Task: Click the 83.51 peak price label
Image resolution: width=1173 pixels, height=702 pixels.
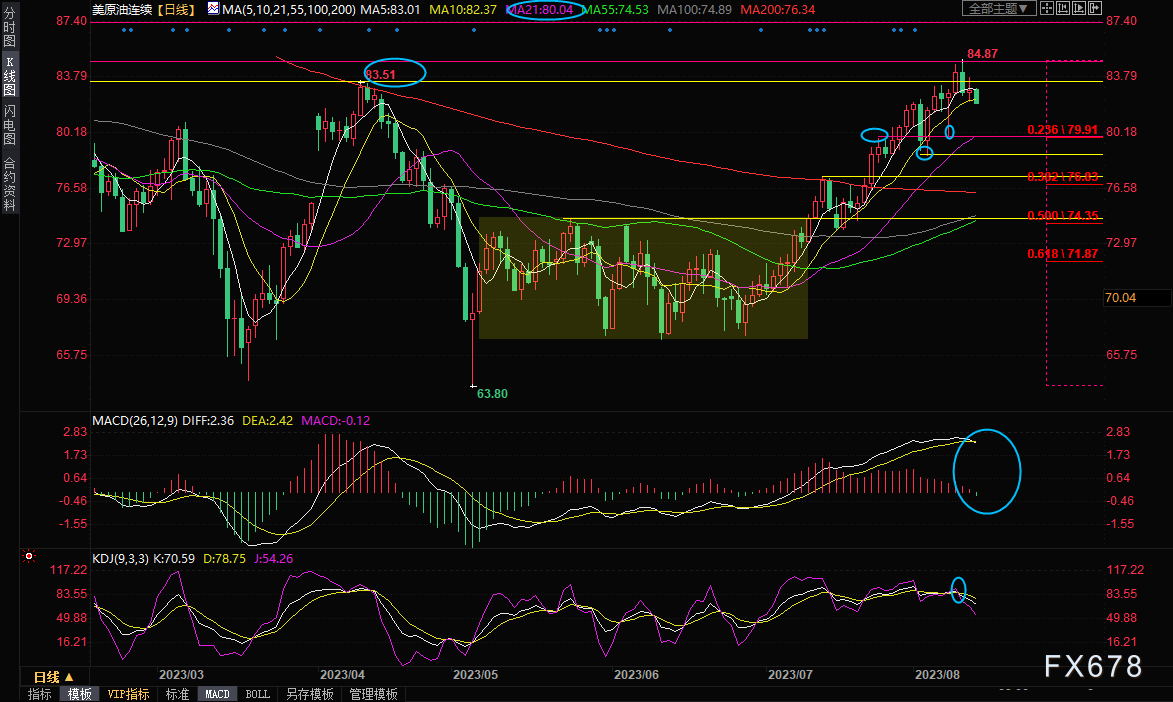Action: [x=381, y=75]
